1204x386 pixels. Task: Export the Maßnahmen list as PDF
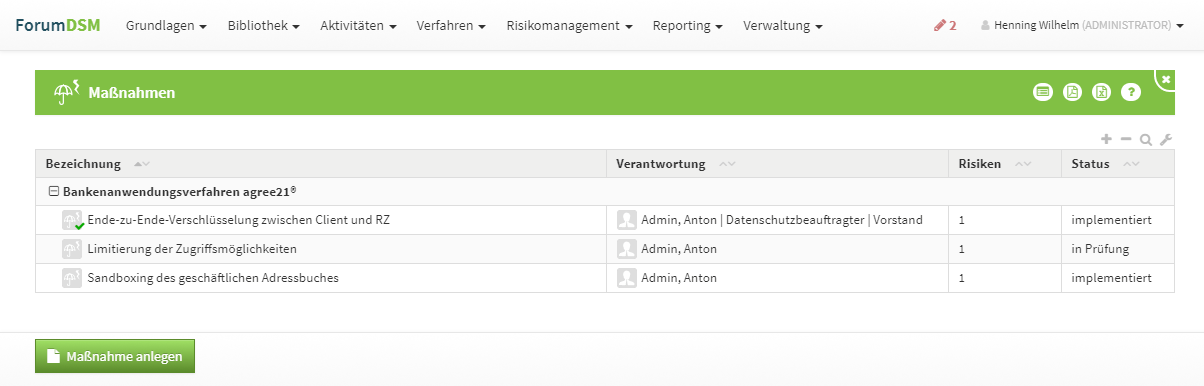(x=1072, y=92)
